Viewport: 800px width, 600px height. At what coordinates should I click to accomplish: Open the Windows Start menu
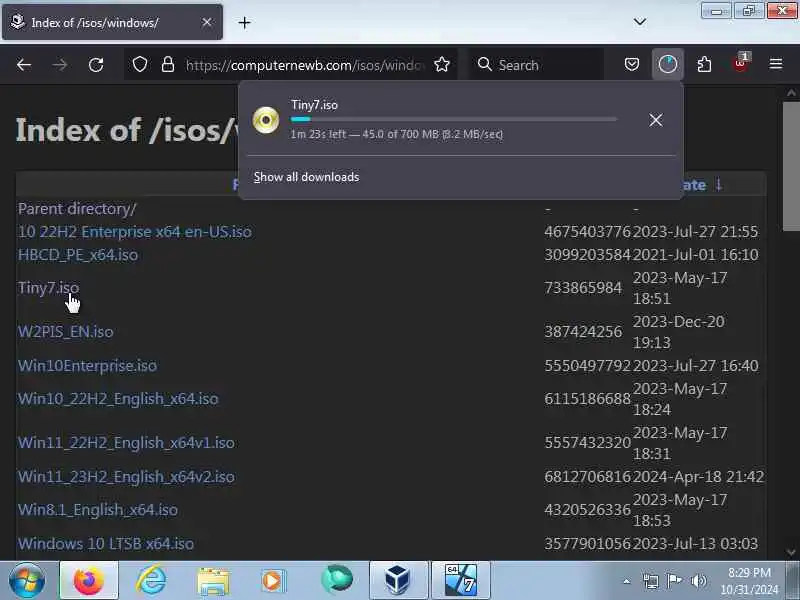[27, 581]
